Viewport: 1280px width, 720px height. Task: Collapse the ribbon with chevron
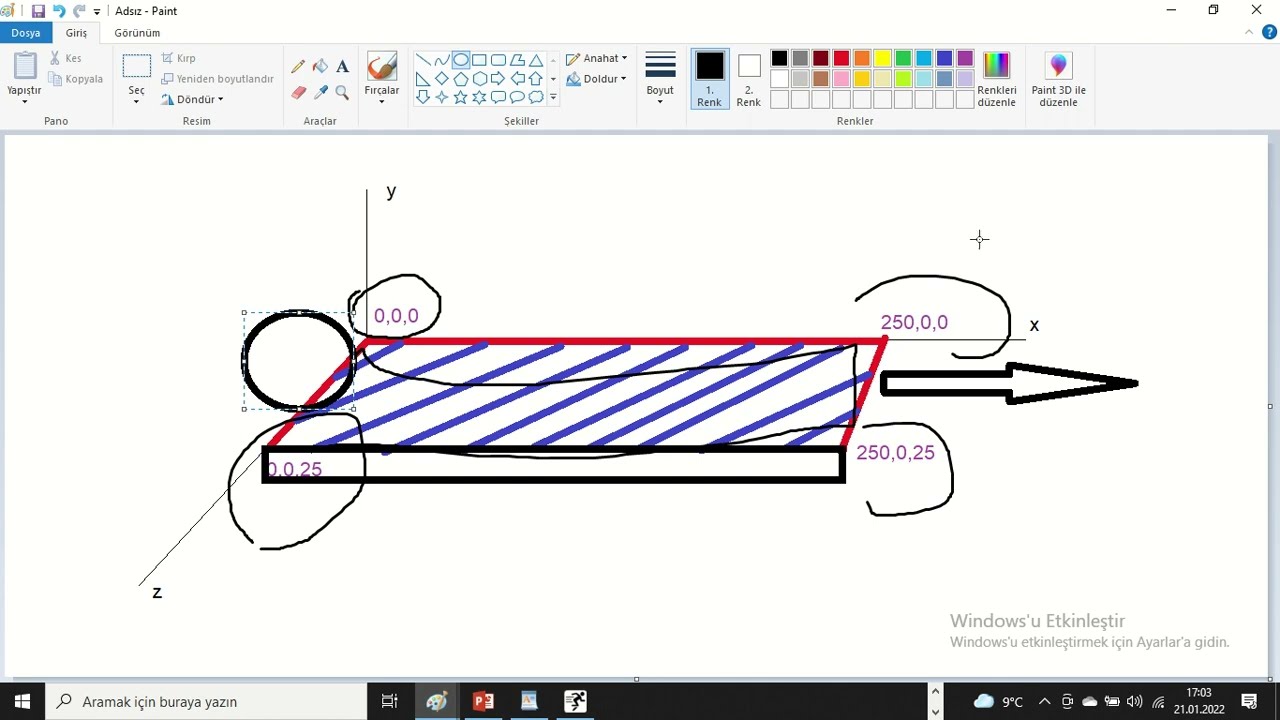tap(1250, 32)
